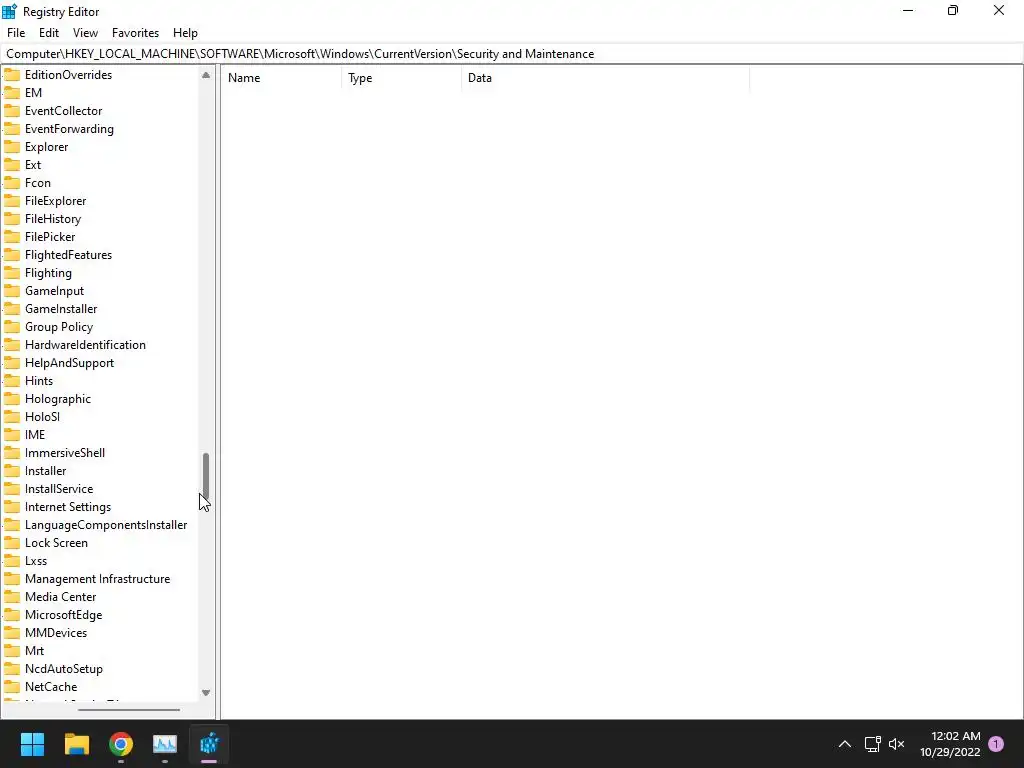
Task: Click the FileHistory folder icon
Action: [12, 219]
